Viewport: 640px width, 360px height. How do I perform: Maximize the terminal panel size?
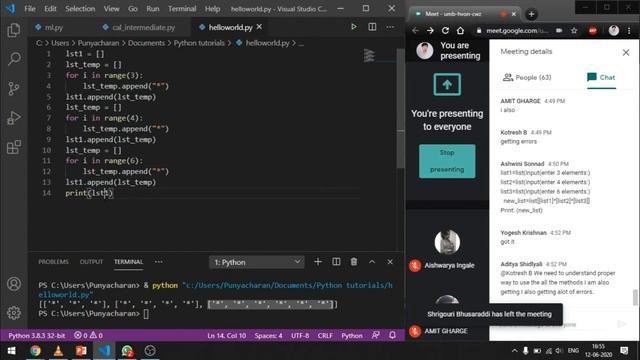[372, 262]
